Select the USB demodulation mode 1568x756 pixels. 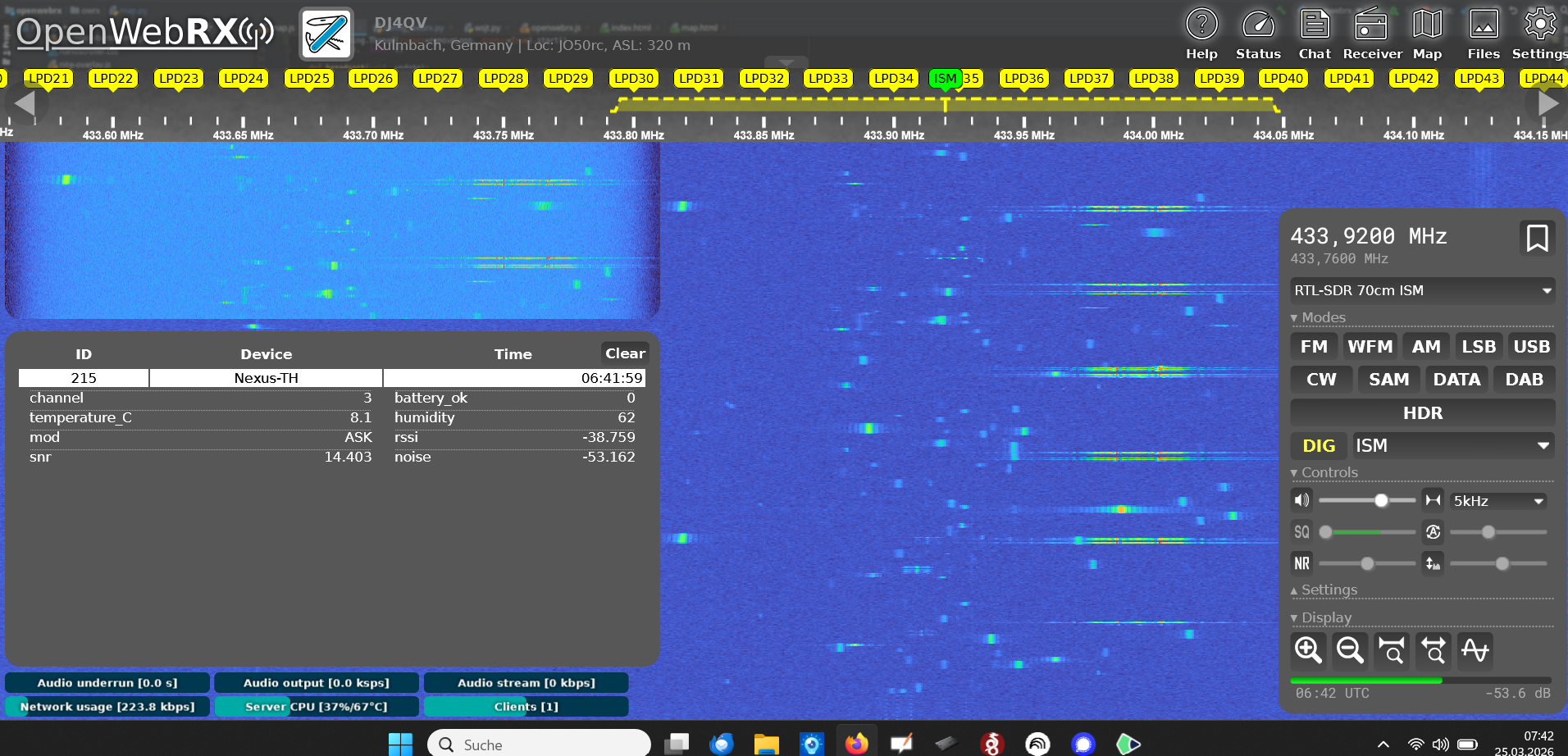point(1531,347)
